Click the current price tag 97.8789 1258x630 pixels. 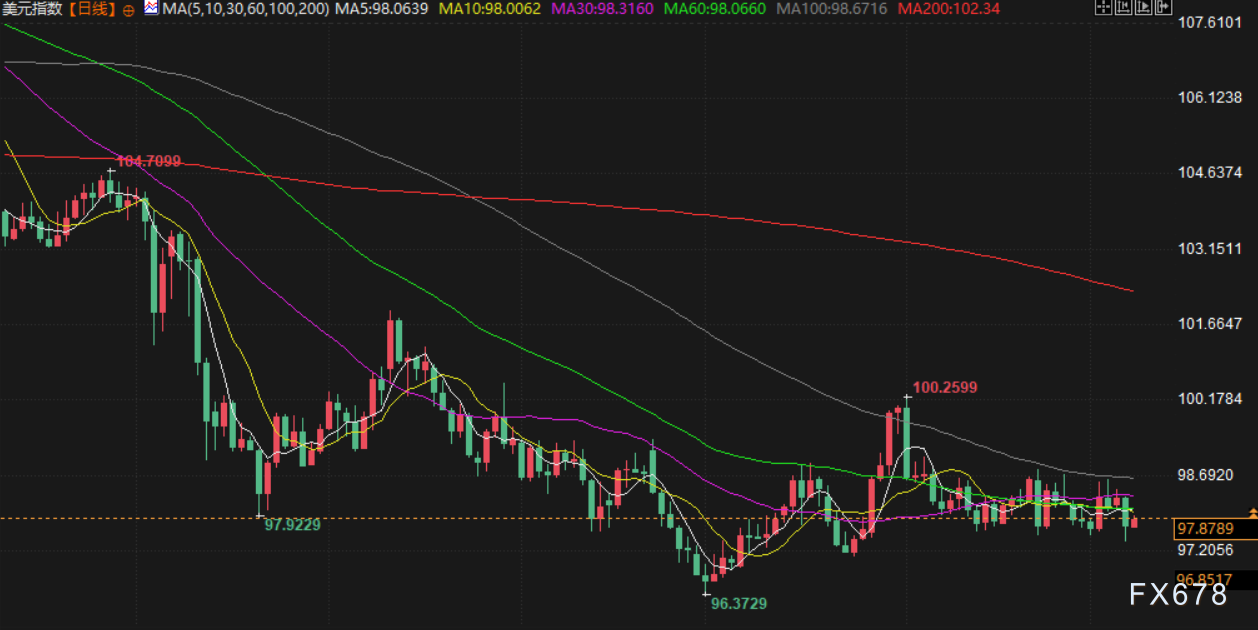click(1204, 527)
